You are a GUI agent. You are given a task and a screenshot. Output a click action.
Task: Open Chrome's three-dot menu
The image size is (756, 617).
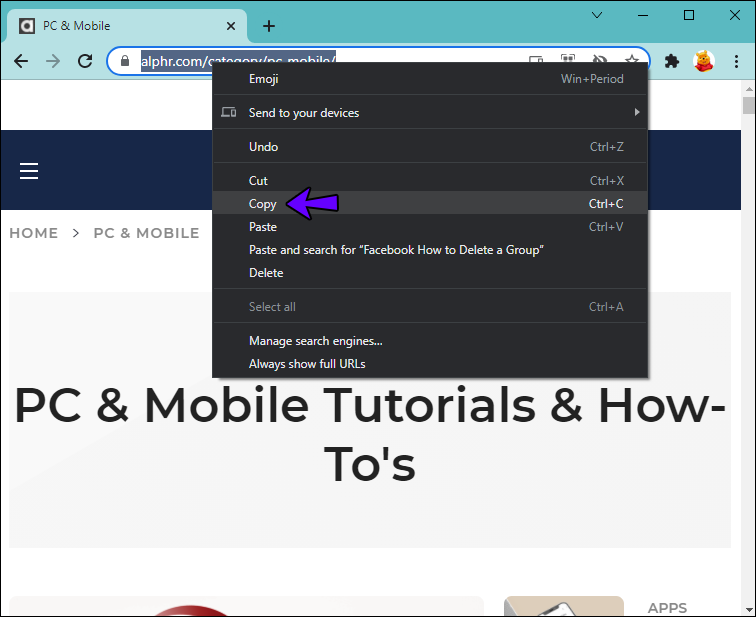coord(736,61)
